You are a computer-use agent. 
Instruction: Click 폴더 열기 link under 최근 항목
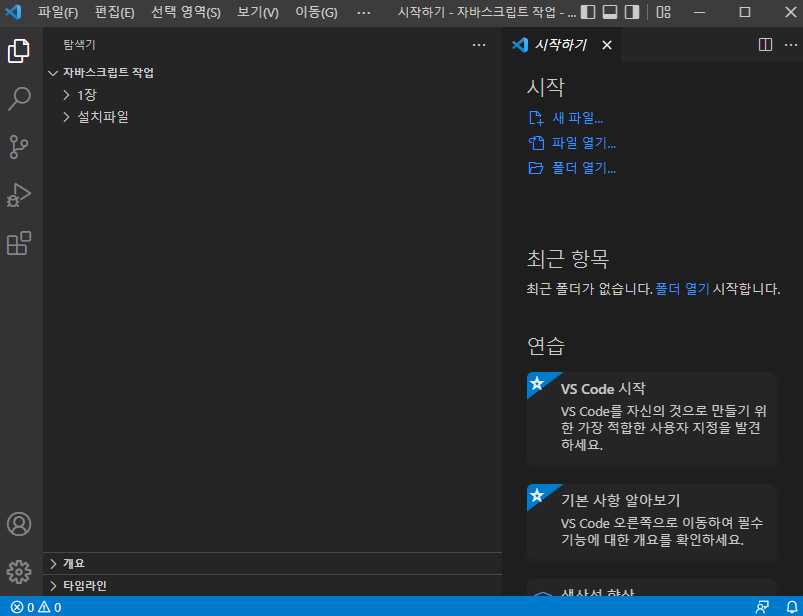pos(682,289)
